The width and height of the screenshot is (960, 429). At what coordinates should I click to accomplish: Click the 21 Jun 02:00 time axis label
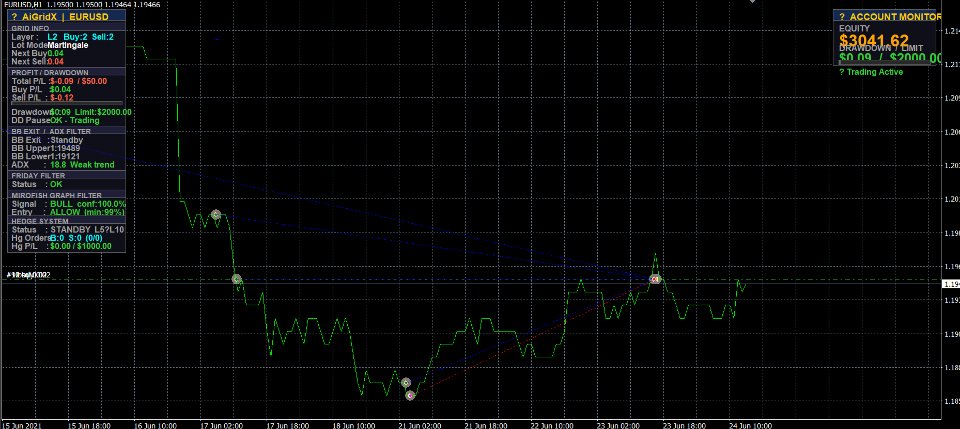pyautogui.click(x=419, y=425)
